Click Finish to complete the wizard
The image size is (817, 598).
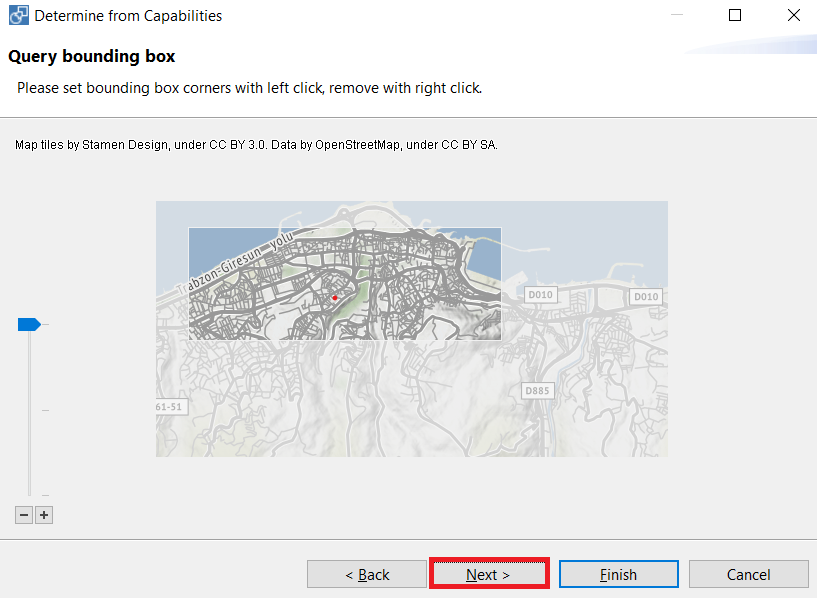pos(618,574)
